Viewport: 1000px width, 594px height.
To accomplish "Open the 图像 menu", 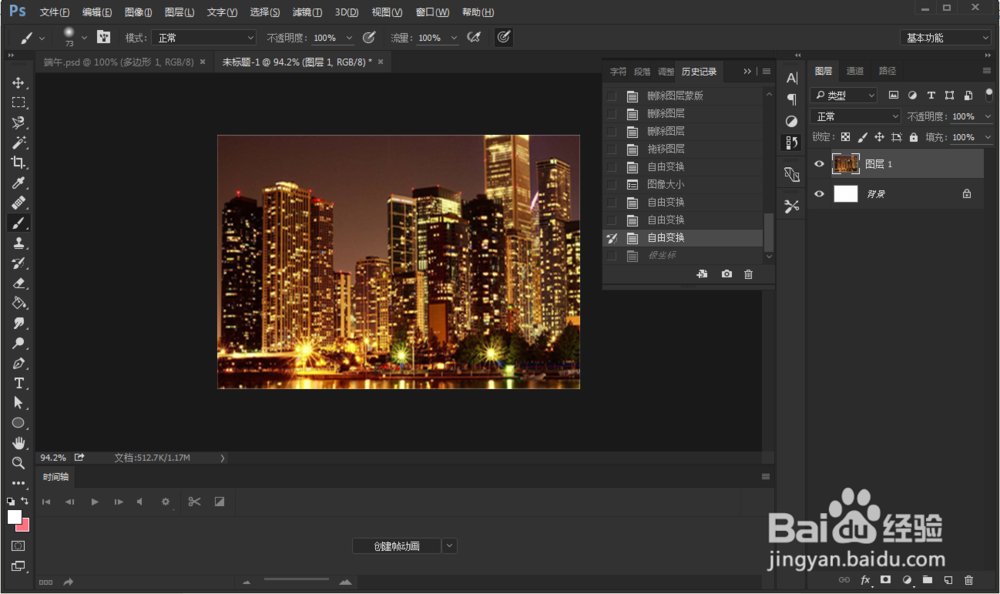I will [x=138, y=12].
